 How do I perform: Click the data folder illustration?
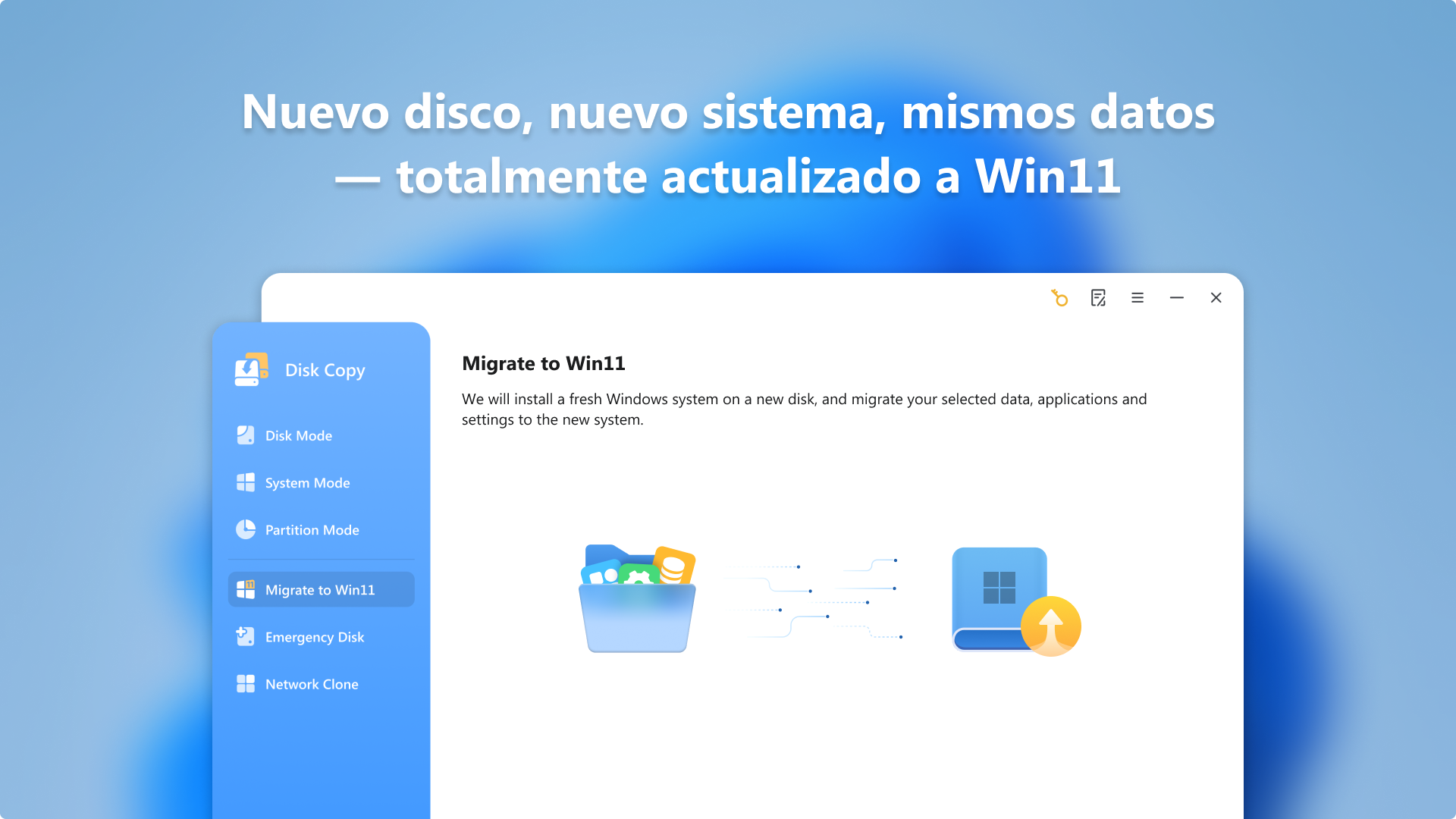tap(637, 598)
